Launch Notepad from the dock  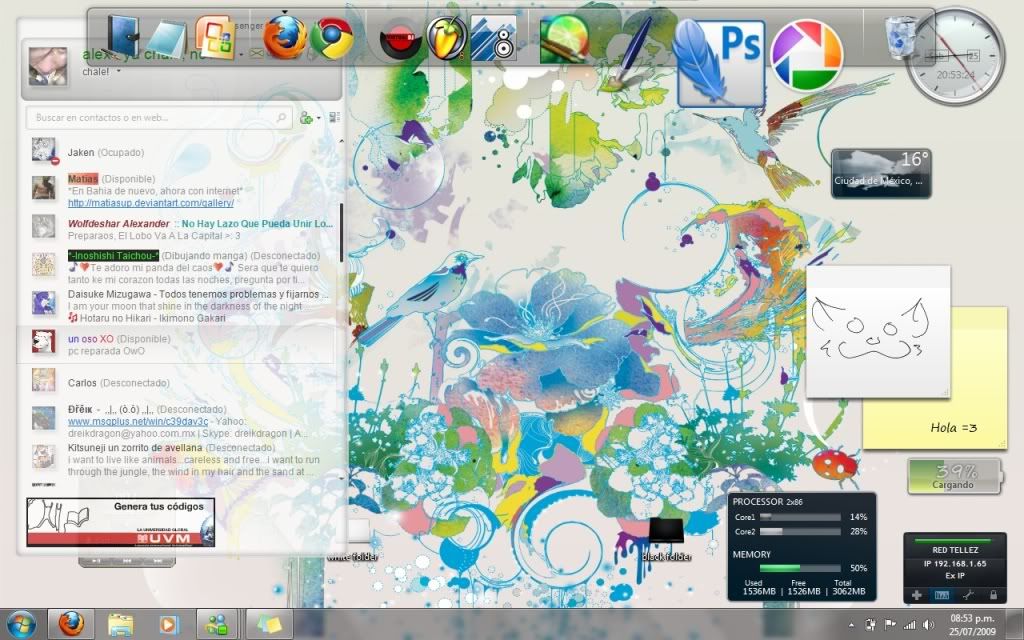pos(167,39)
